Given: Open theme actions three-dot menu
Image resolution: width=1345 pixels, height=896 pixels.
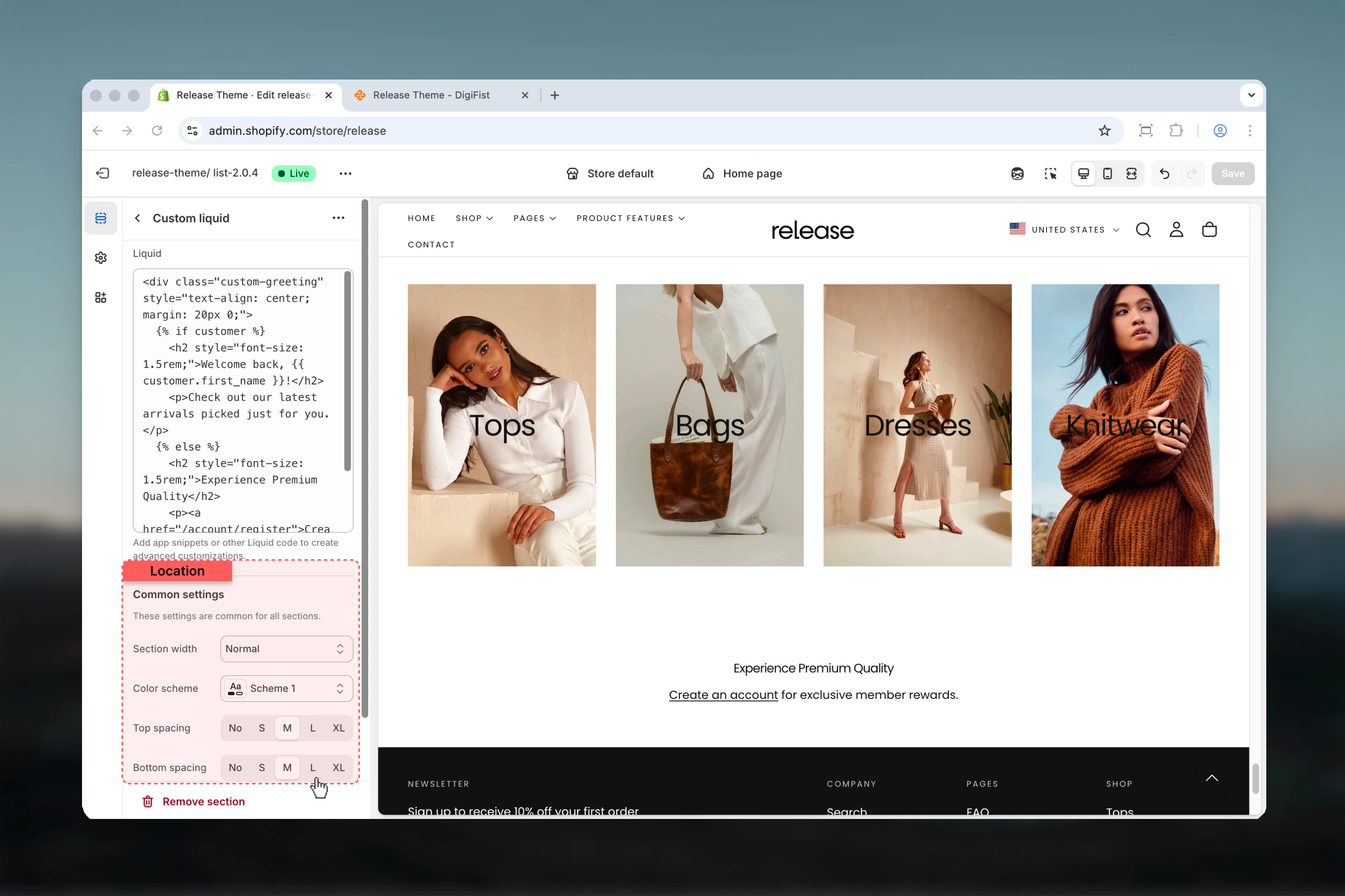Looking at the screenshot, I should pos(345,174).
